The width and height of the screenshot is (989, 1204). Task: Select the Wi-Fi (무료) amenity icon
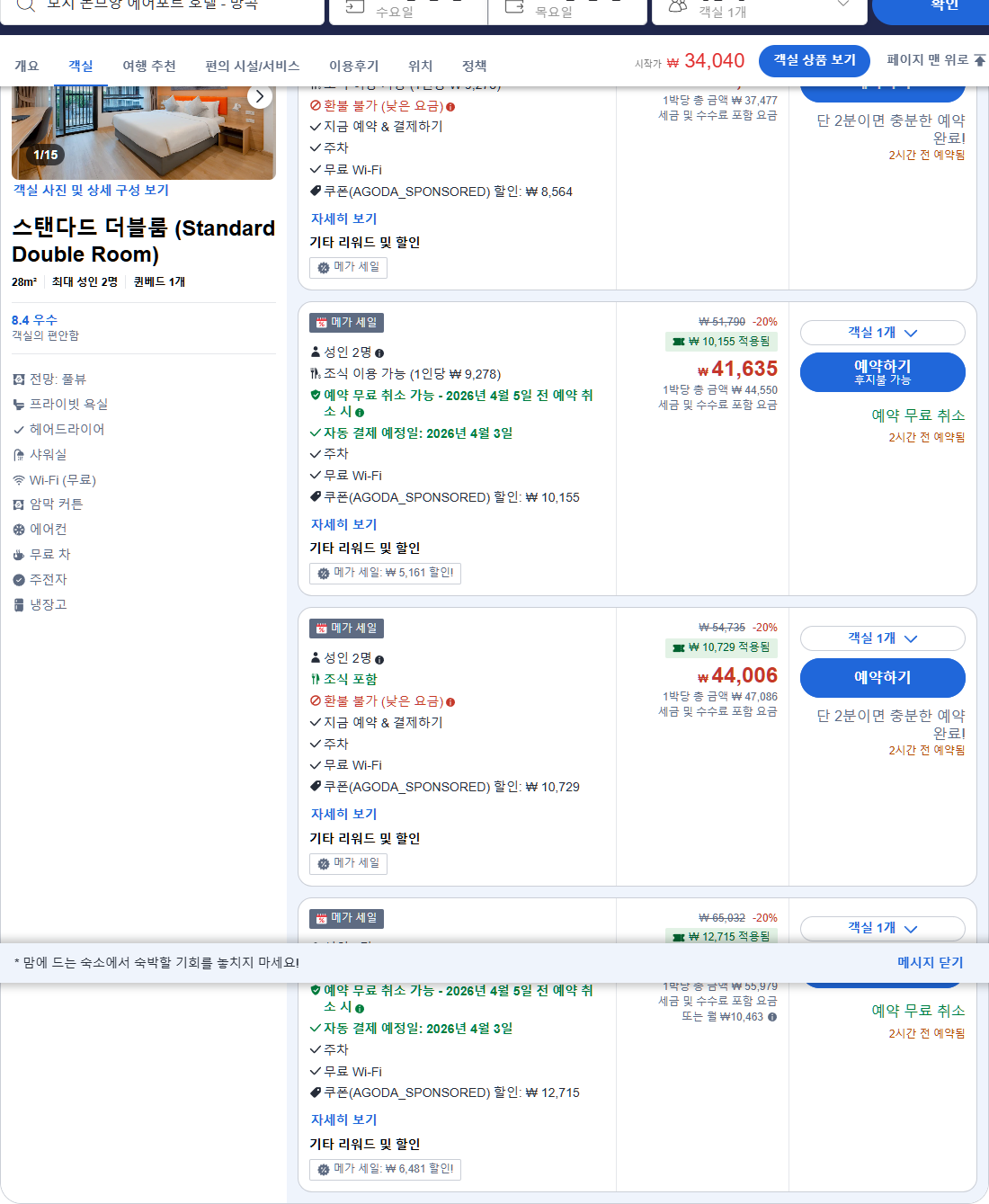coord(18,479)
